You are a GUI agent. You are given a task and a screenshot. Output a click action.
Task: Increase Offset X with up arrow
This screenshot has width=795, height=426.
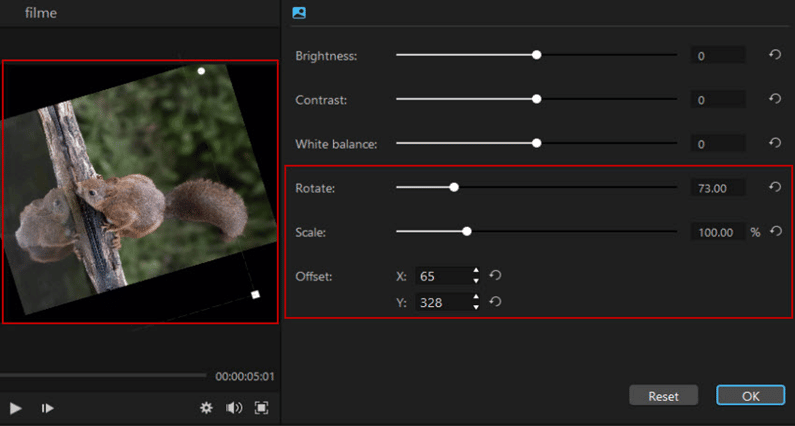[x=476, y=271]
